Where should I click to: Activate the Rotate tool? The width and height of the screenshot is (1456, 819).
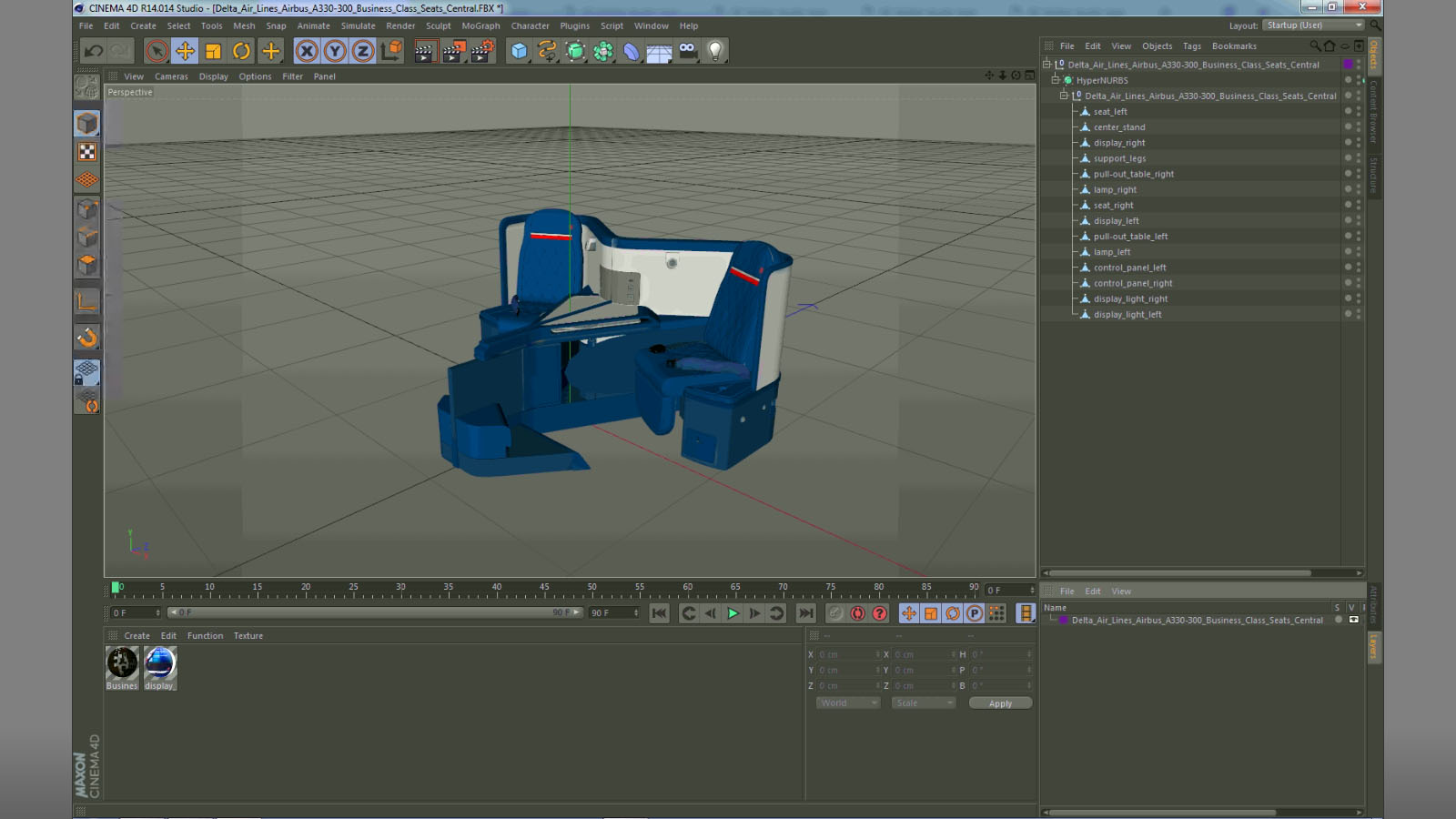coord(241,51)
